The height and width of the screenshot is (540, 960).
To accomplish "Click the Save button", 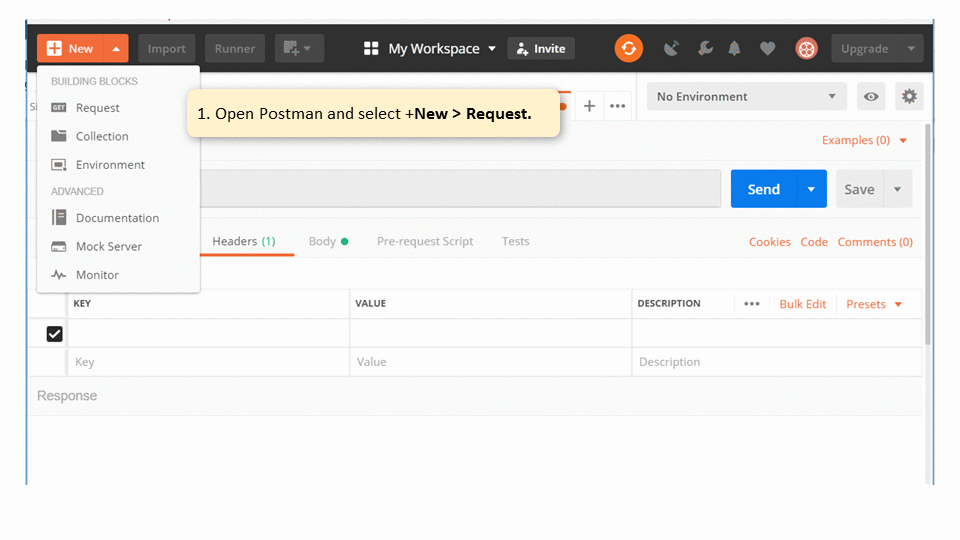I will coord(860,189).
